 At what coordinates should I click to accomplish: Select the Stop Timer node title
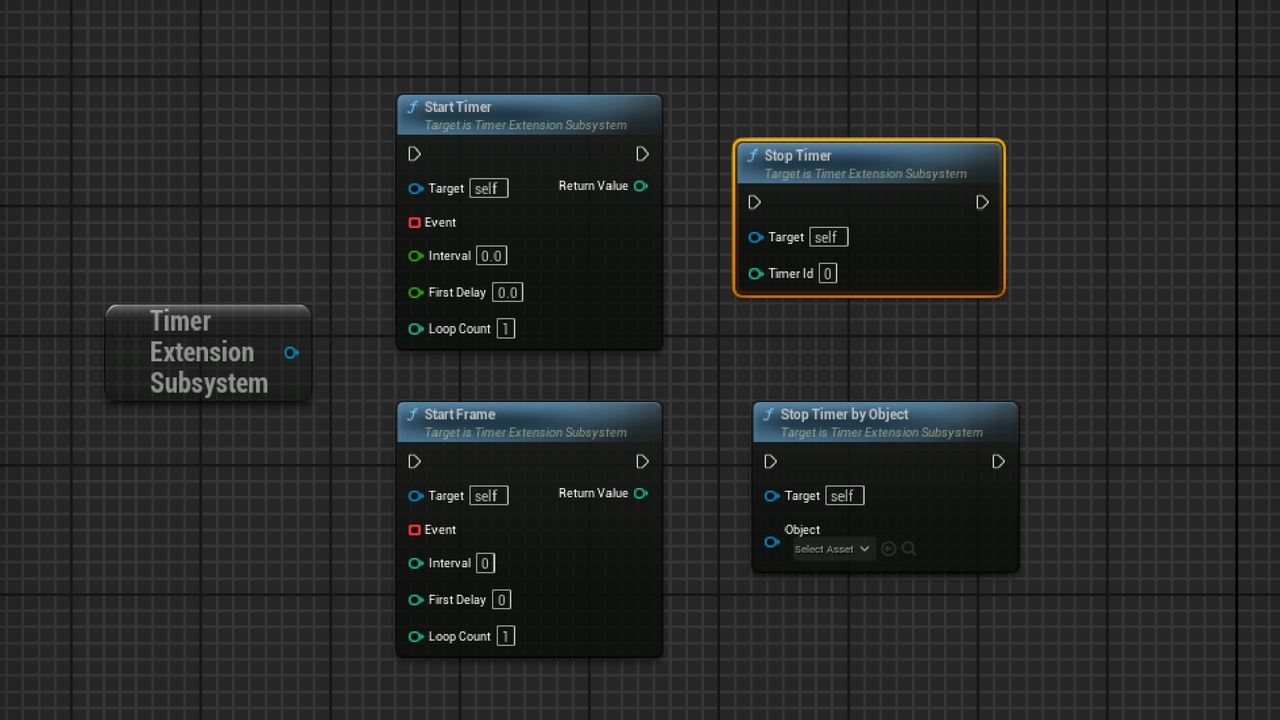pyautogui.click(x=797, y=156)
